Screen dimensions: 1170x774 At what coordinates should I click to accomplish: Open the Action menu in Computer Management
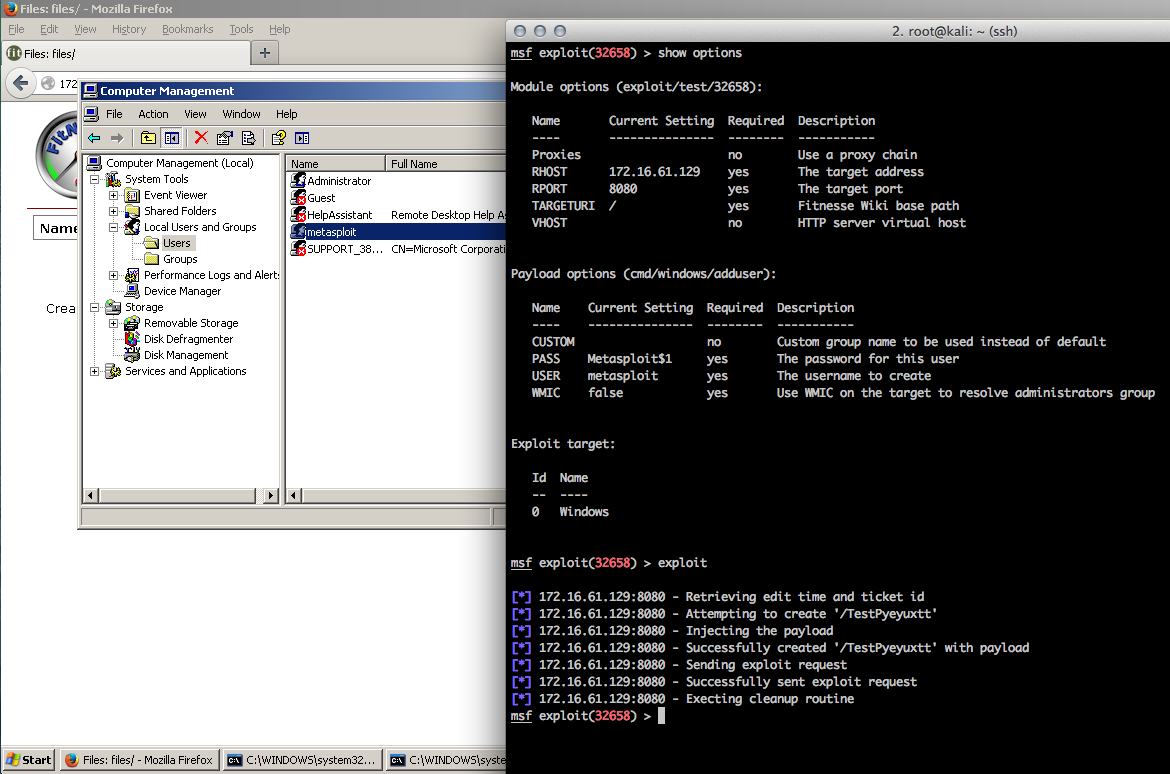point(153,114)
